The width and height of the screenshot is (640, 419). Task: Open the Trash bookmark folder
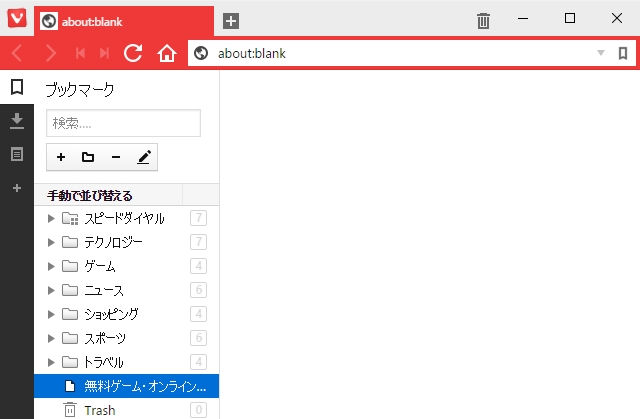click(x=127, y=410)
